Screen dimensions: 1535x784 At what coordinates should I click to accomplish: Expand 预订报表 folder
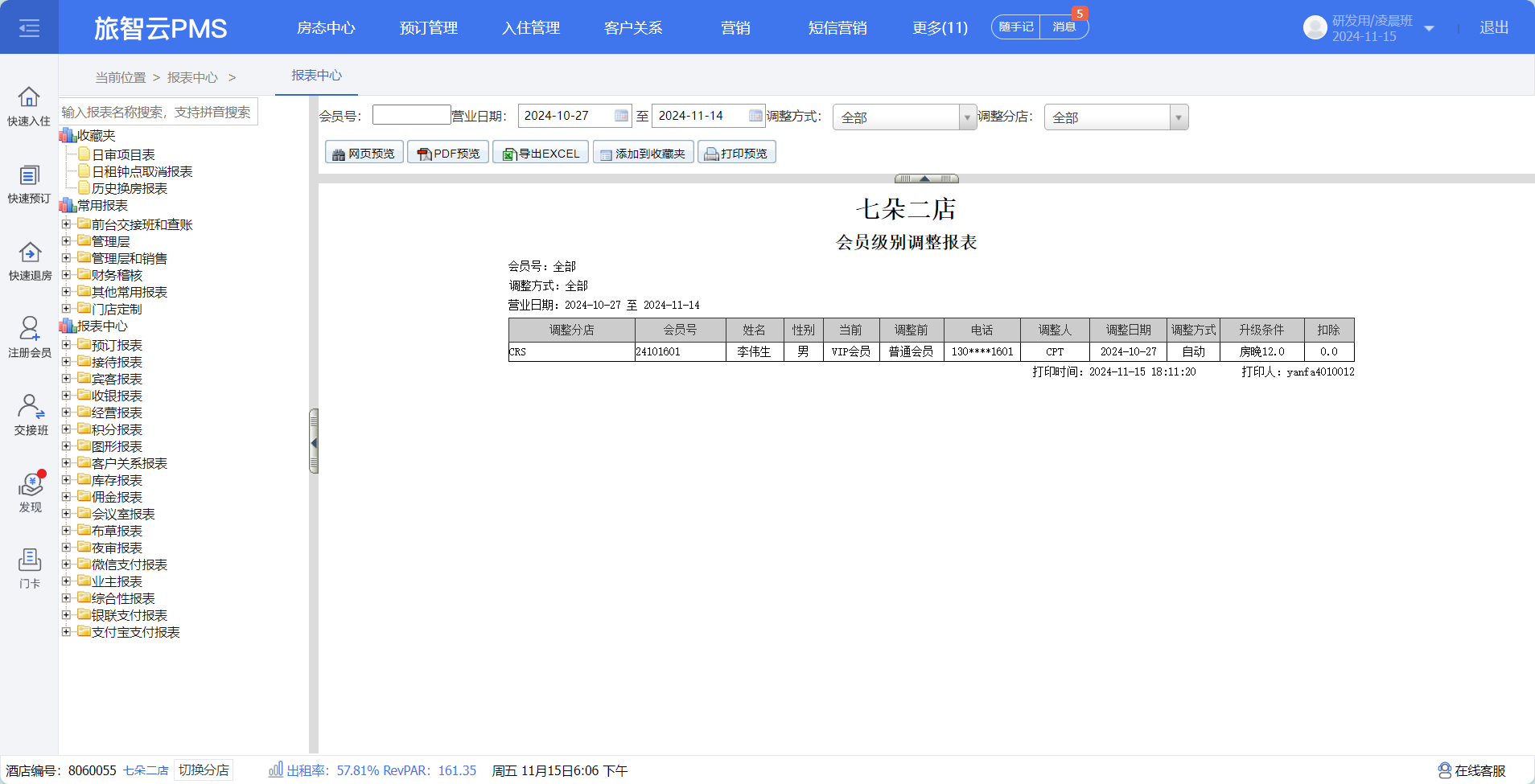click(67, 345)
